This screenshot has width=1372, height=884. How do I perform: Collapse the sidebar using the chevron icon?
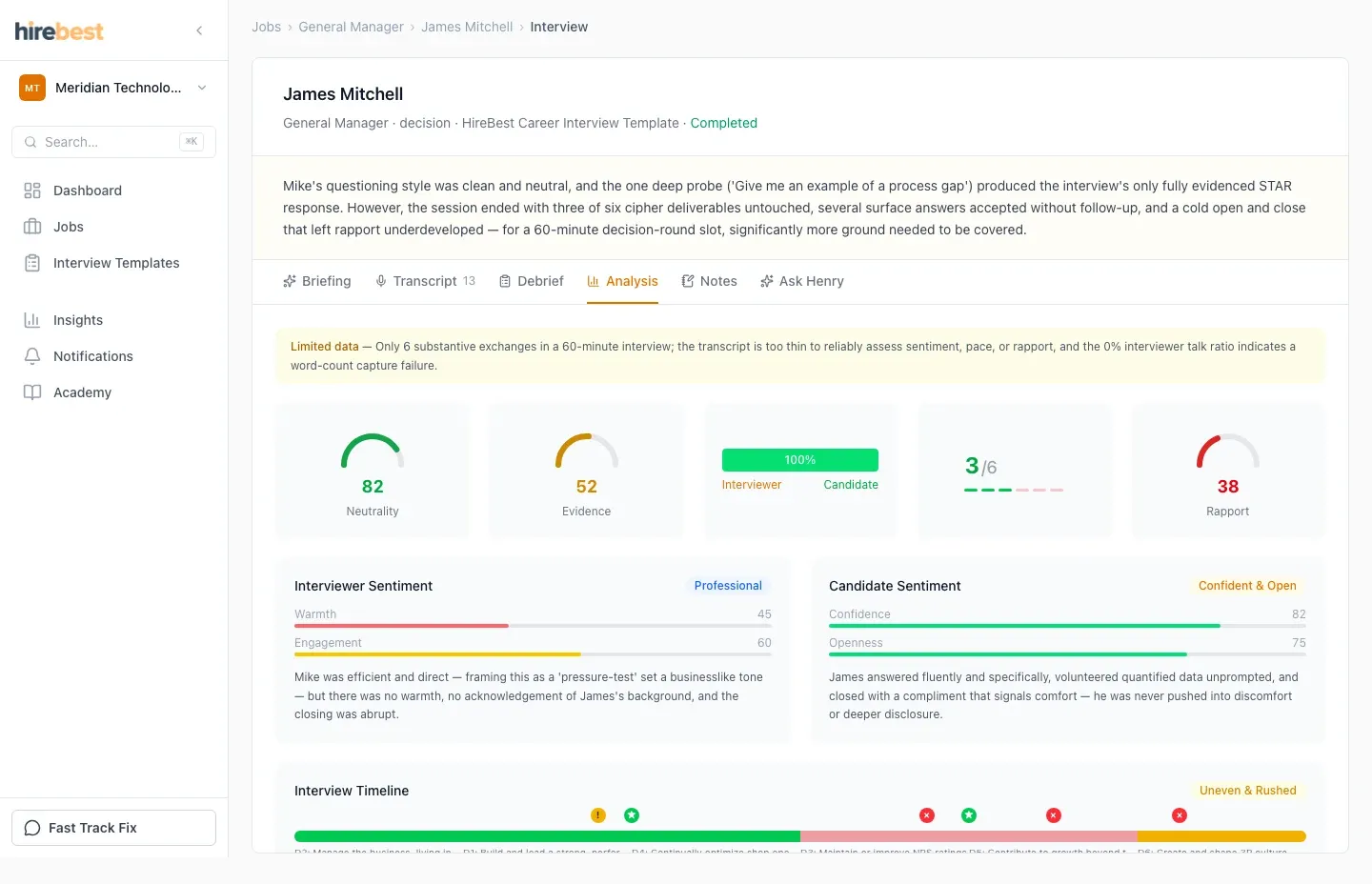click(199, 30)
